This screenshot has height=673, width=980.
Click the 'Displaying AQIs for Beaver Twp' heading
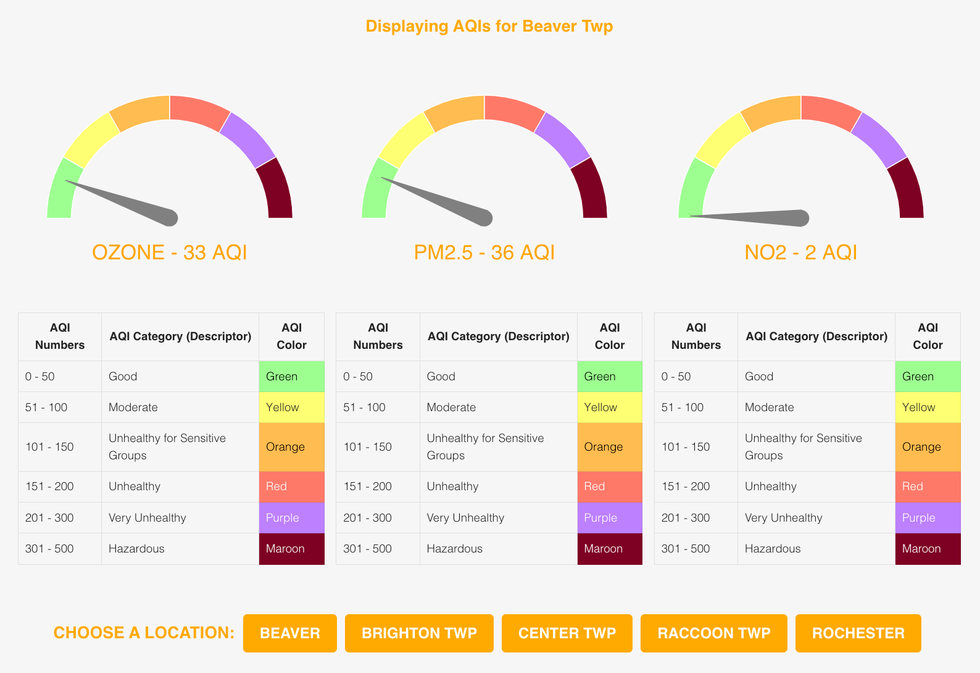click(489, 27)
